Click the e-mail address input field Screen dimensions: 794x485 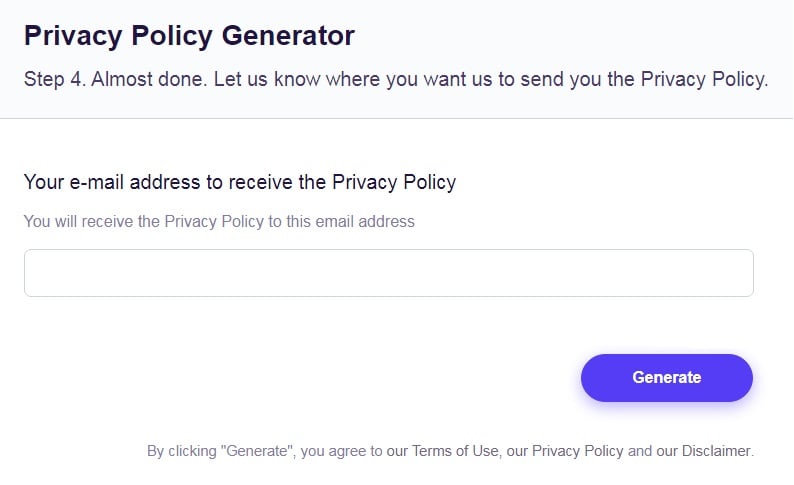[x=388, y=273]
